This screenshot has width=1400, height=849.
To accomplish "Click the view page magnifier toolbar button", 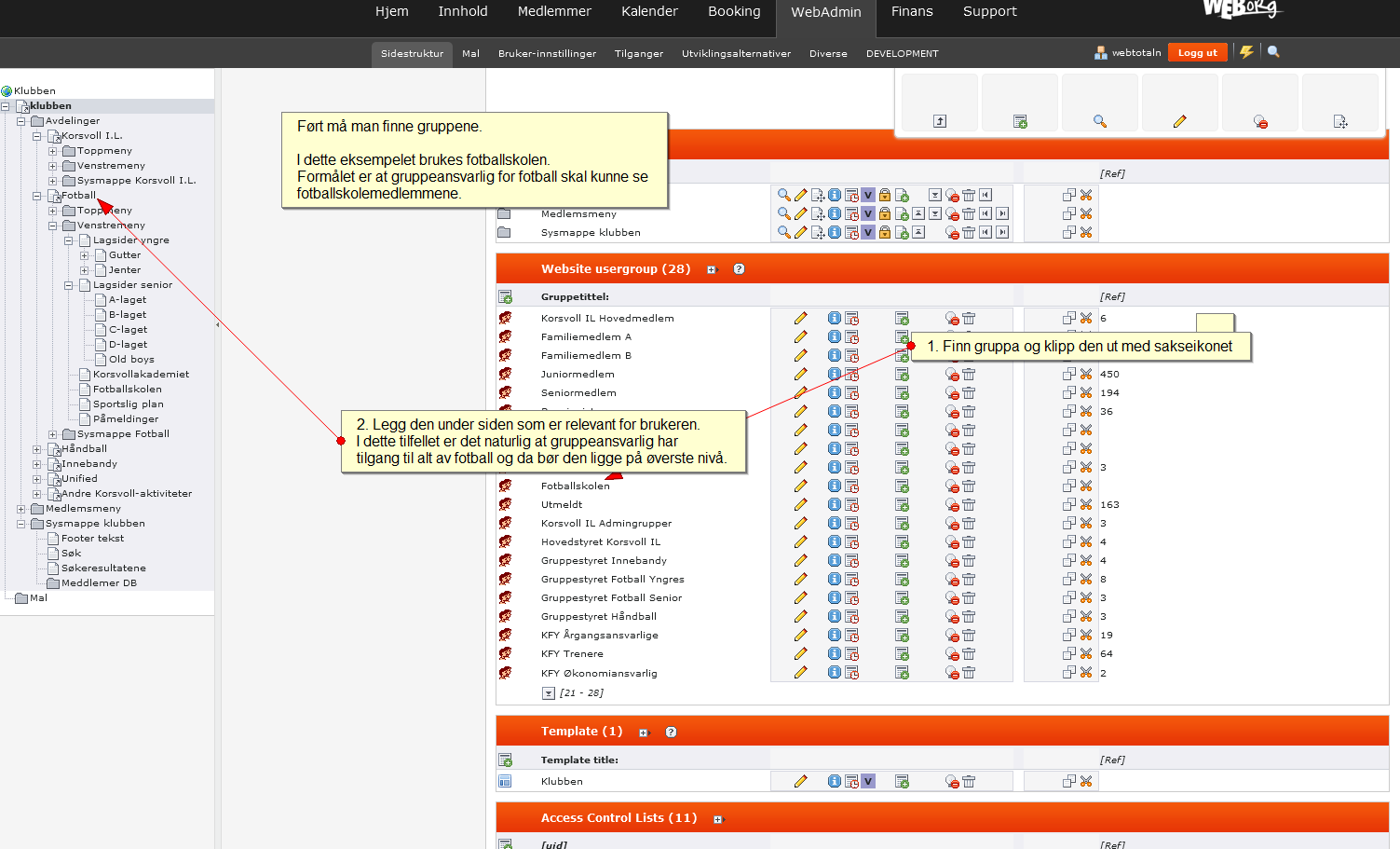I will pyautogui.click(x=1100, y=121).
